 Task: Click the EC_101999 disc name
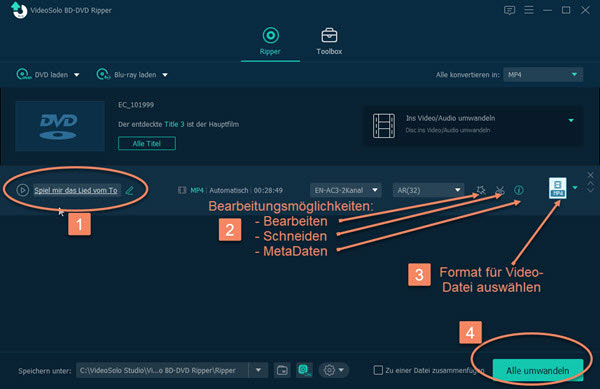tap(136, 105)
